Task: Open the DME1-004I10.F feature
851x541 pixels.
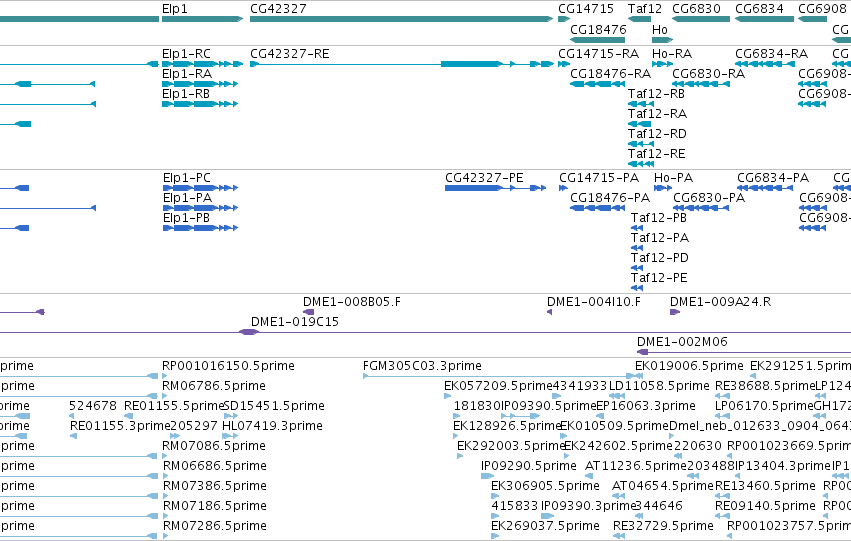Action: [x=549, y=312]
